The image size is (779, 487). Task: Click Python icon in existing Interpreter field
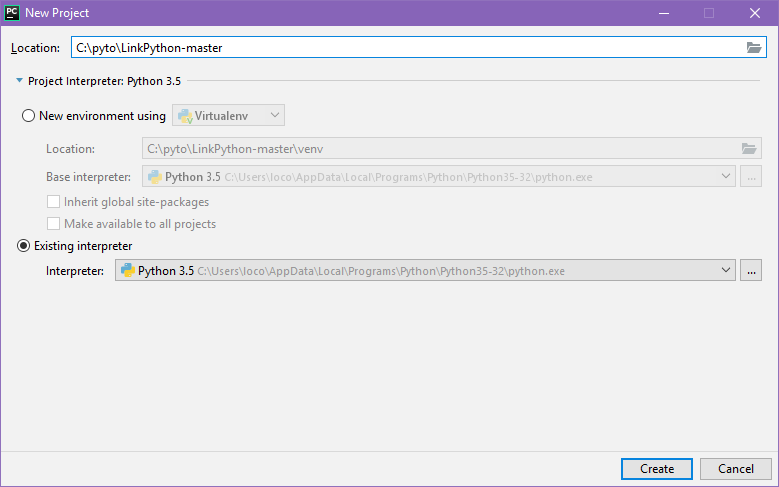(x=128, y=270)
